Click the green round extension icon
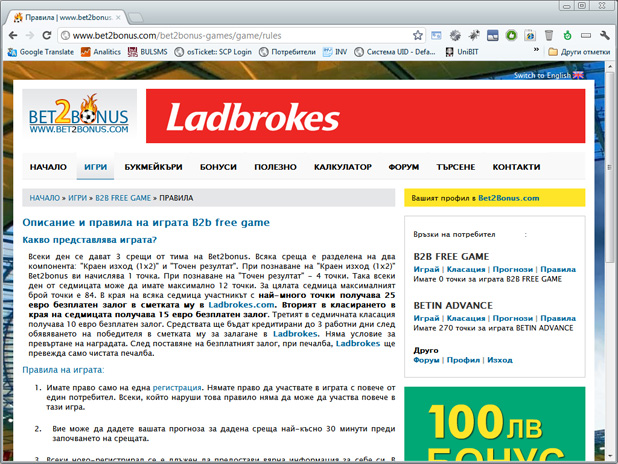This screenshot has width=618, height=464. click(x=511, y=35)
